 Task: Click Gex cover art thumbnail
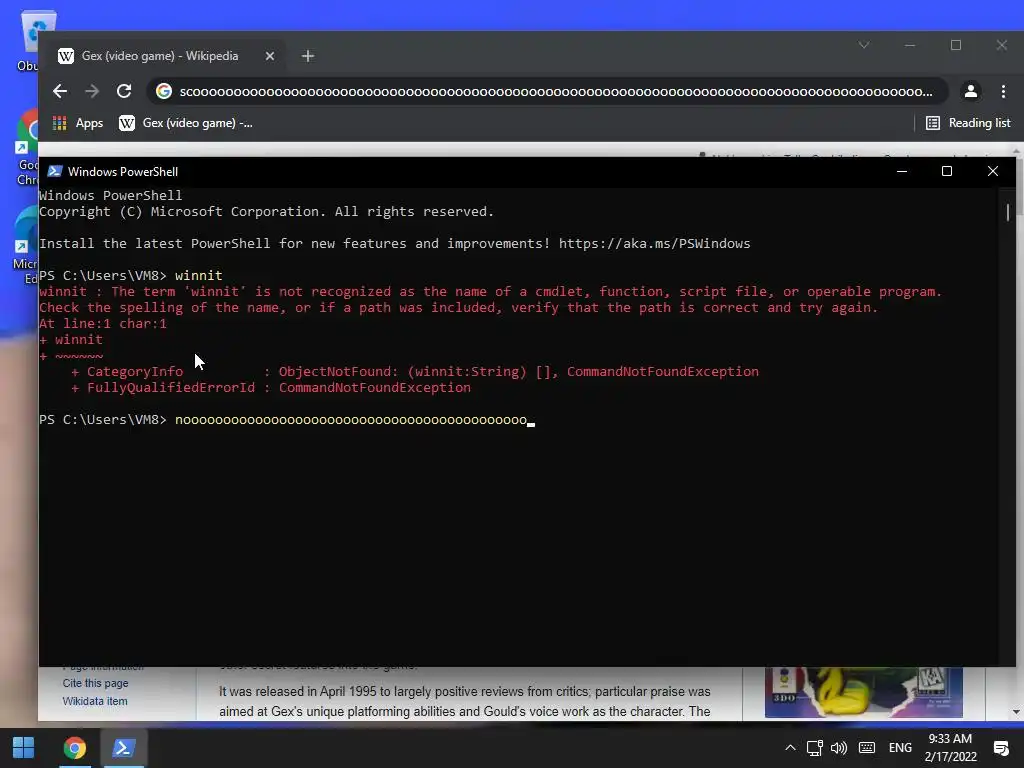click(x=863, y=692)
